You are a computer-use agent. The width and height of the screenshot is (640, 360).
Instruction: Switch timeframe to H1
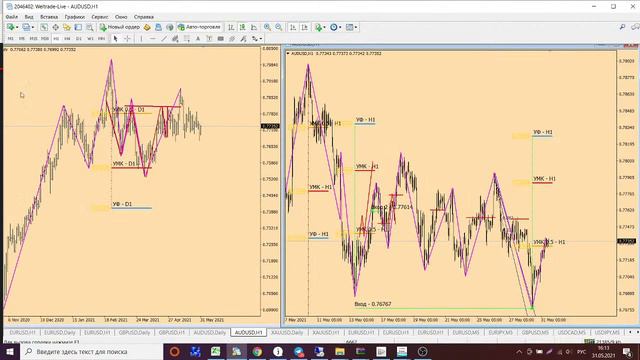pyautogui.click(x=56, y=39)
